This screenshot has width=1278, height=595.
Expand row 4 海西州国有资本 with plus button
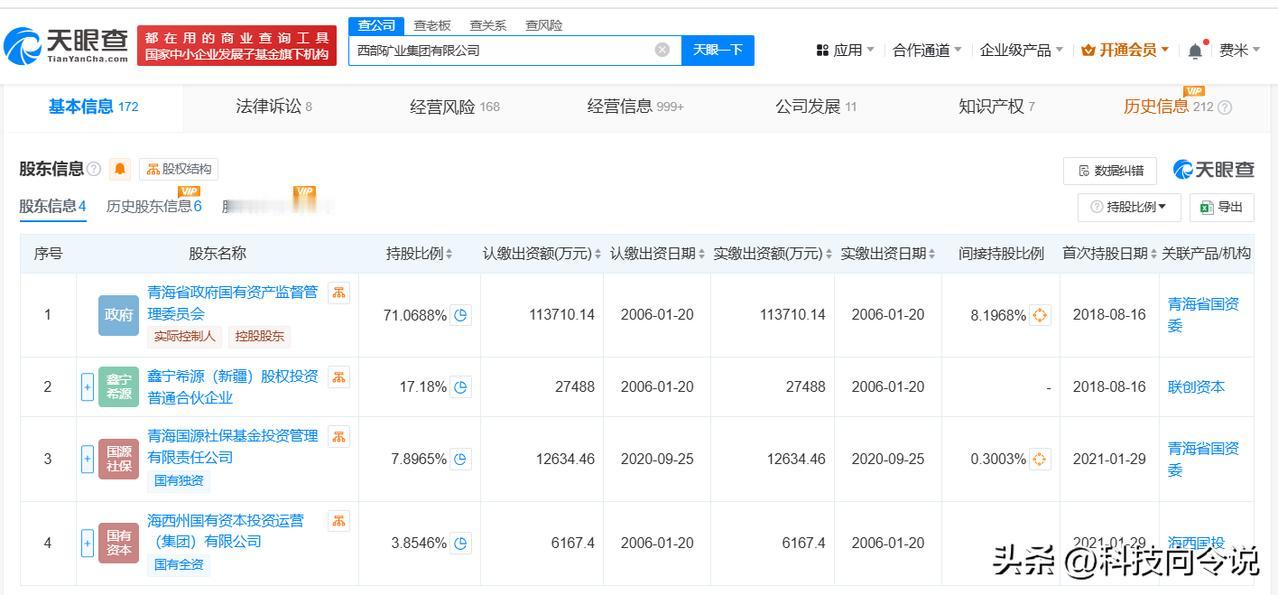87,543
